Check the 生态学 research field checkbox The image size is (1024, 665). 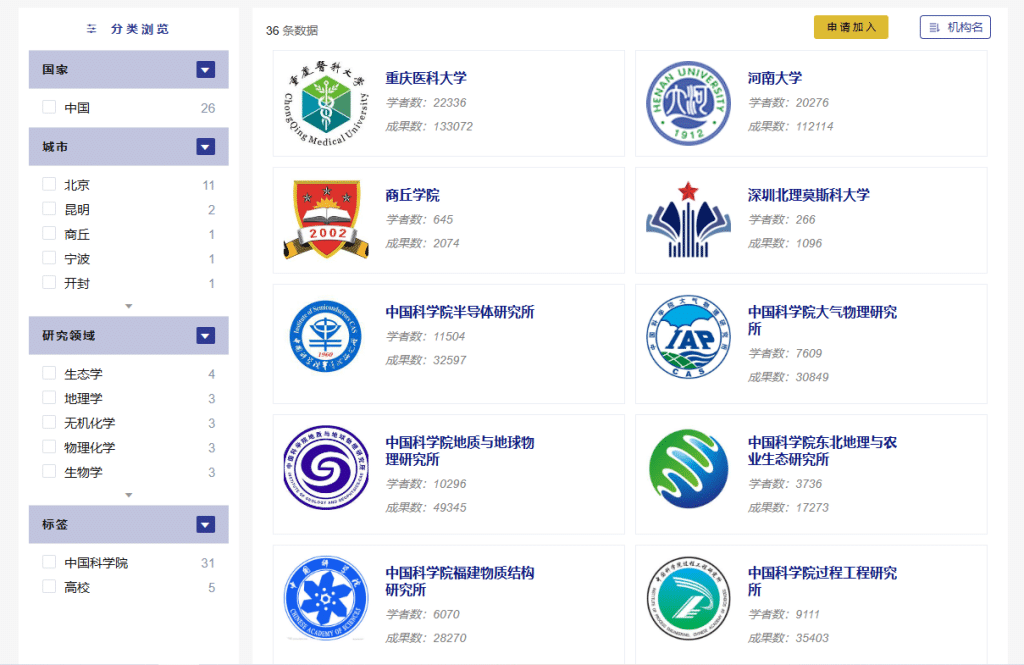49,373
